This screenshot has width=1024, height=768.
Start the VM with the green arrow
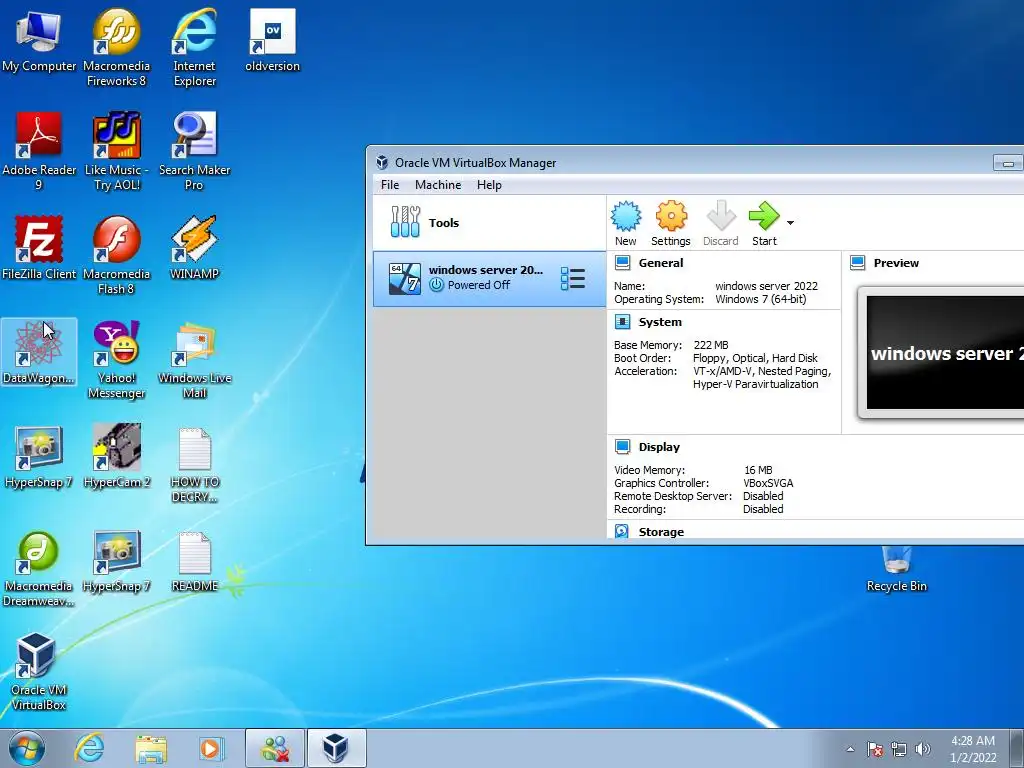tap(764, 223)
